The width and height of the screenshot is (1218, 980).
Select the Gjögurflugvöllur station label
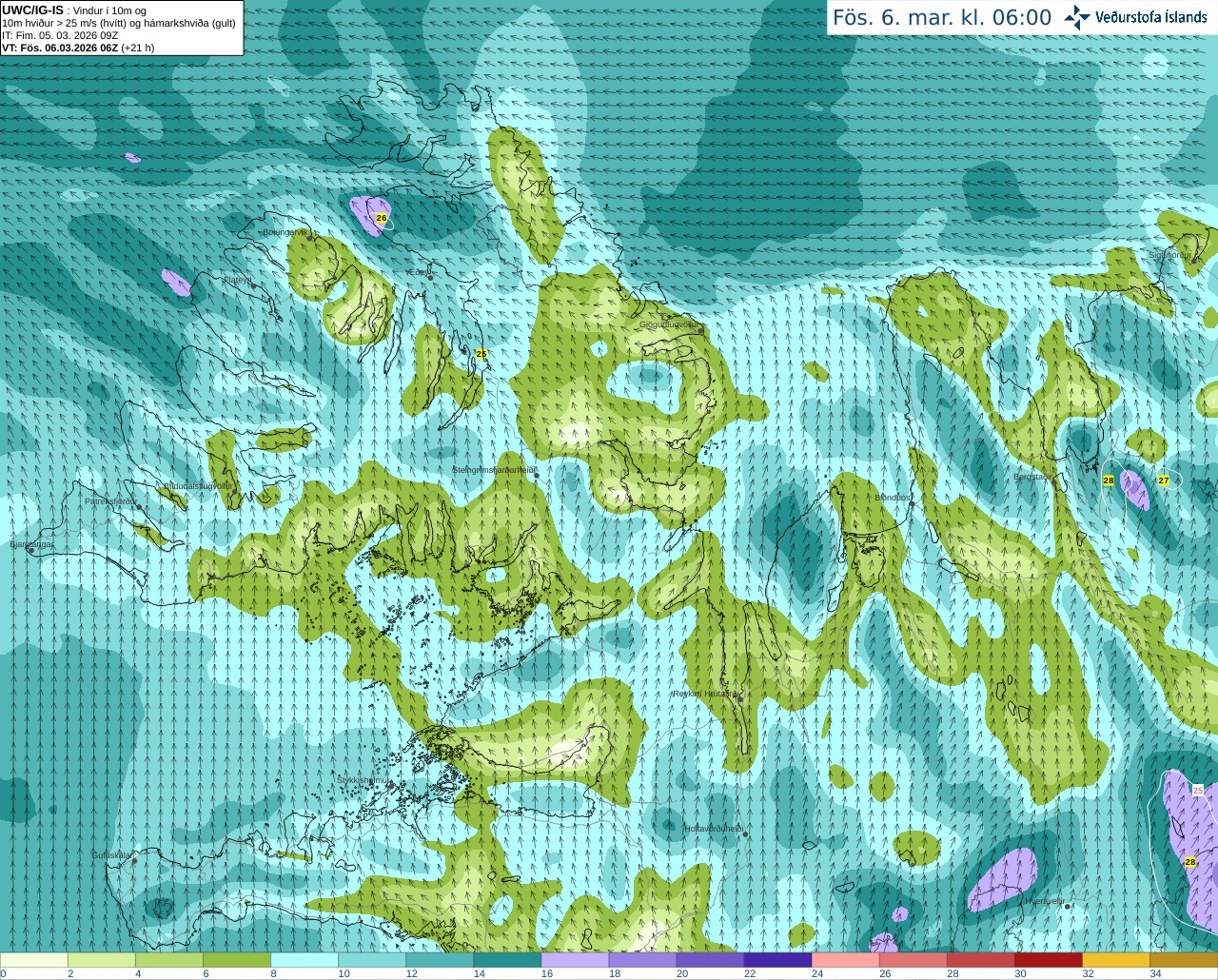point(669,324)
